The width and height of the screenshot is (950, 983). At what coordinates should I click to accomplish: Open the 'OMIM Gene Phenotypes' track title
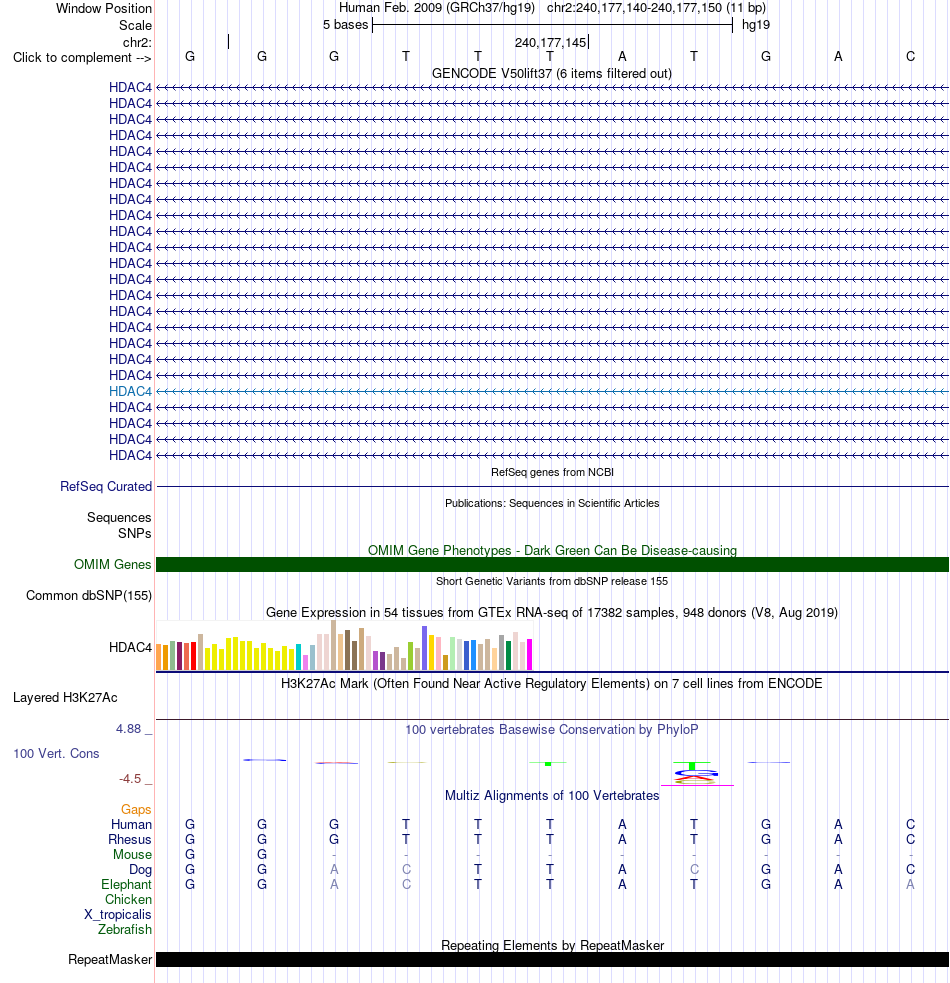point(552,550)
